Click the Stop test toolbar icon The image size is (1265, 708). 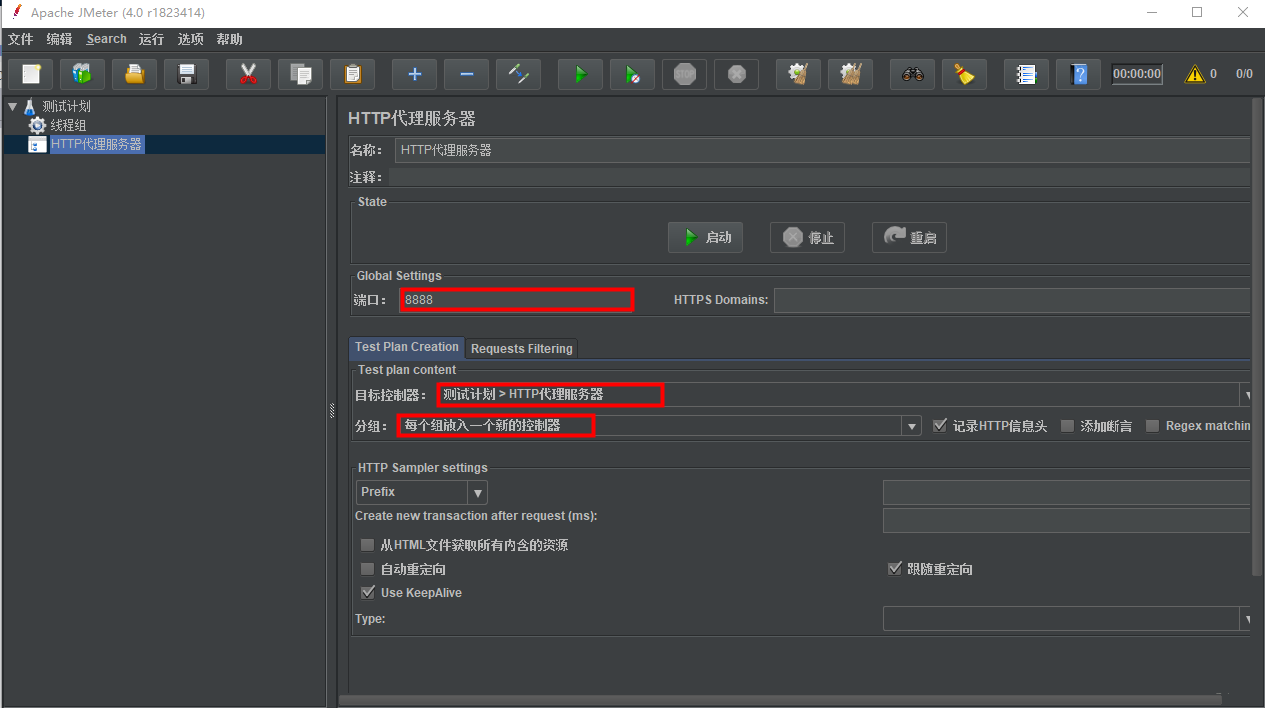(x=684, y=74)
